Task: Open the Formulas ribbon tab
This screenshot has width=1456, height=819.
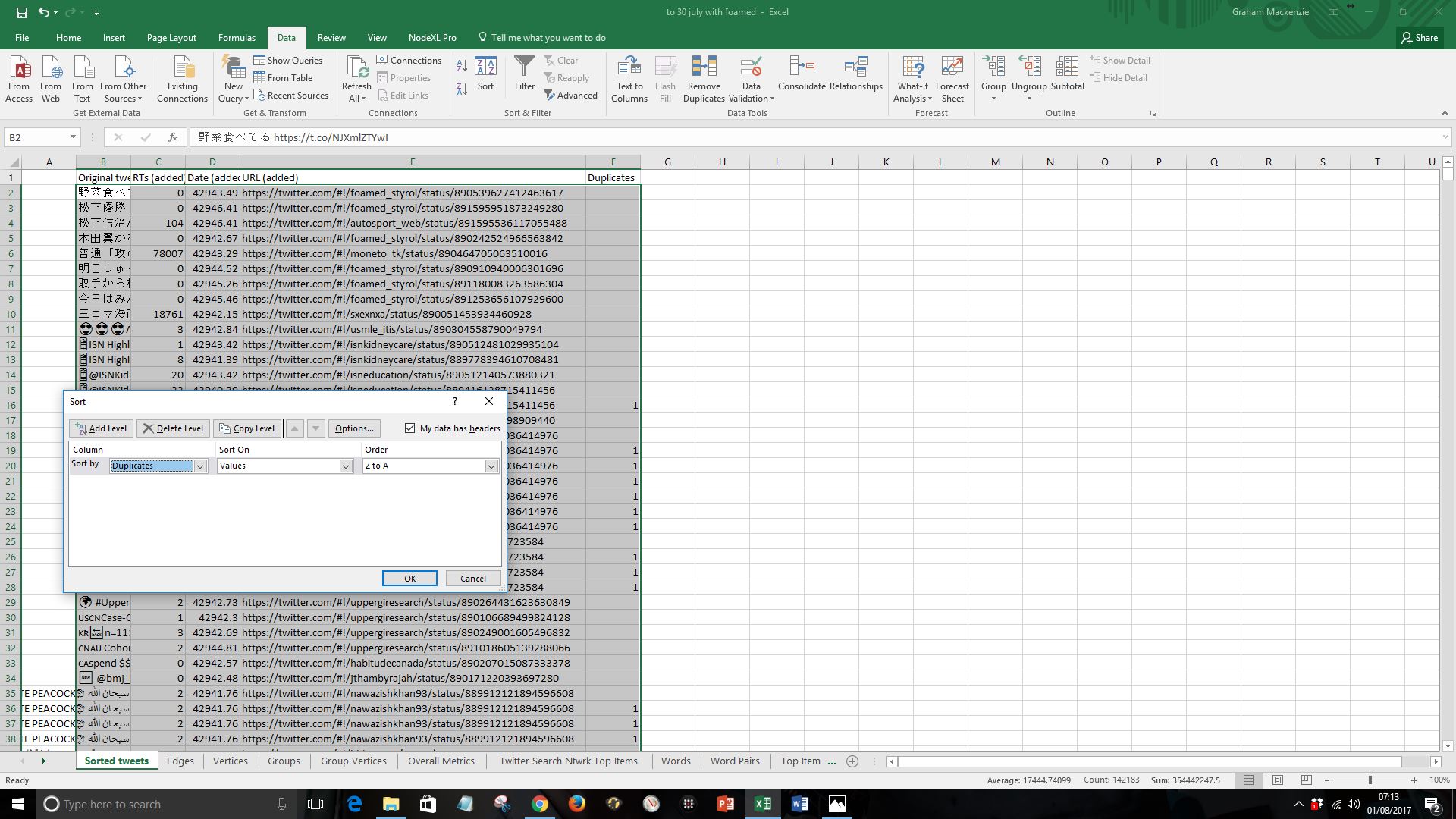Action: [237, 38]
